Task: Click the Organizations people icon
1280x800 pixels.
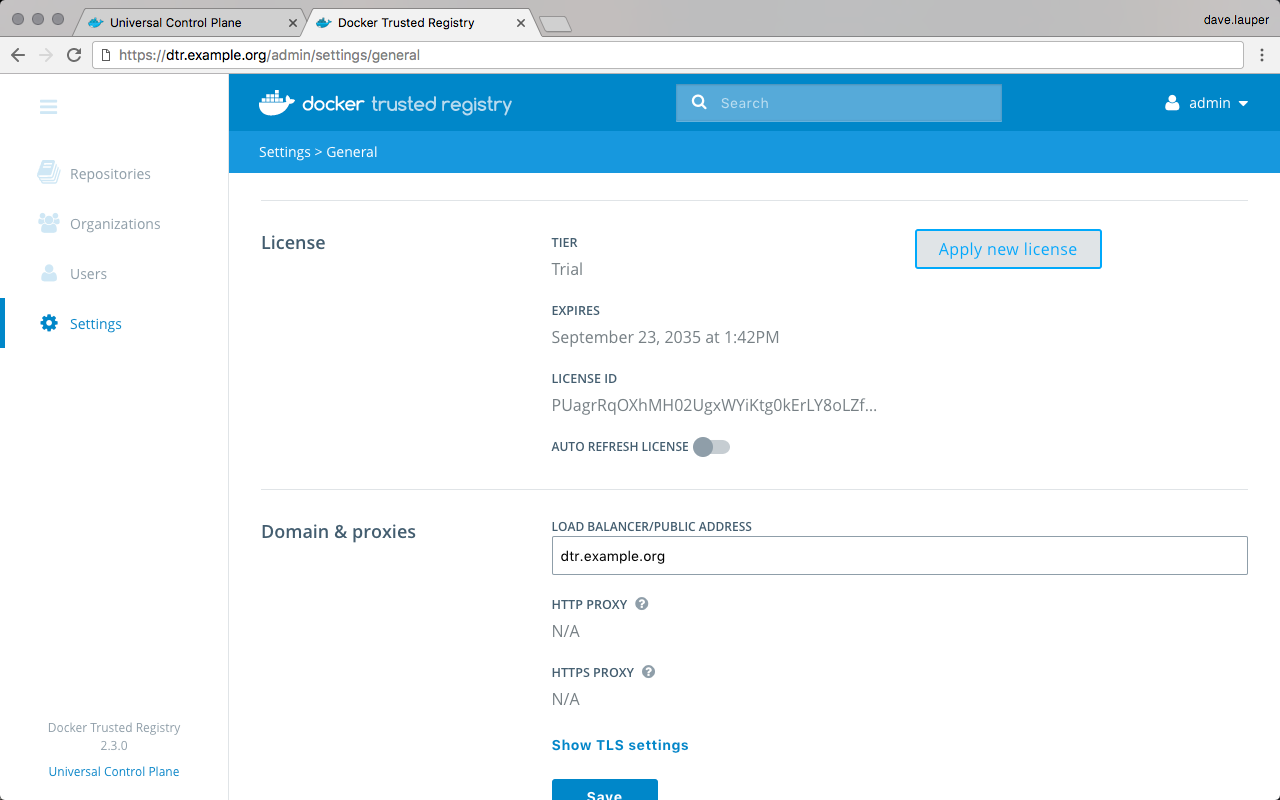Action: (48, 223)
